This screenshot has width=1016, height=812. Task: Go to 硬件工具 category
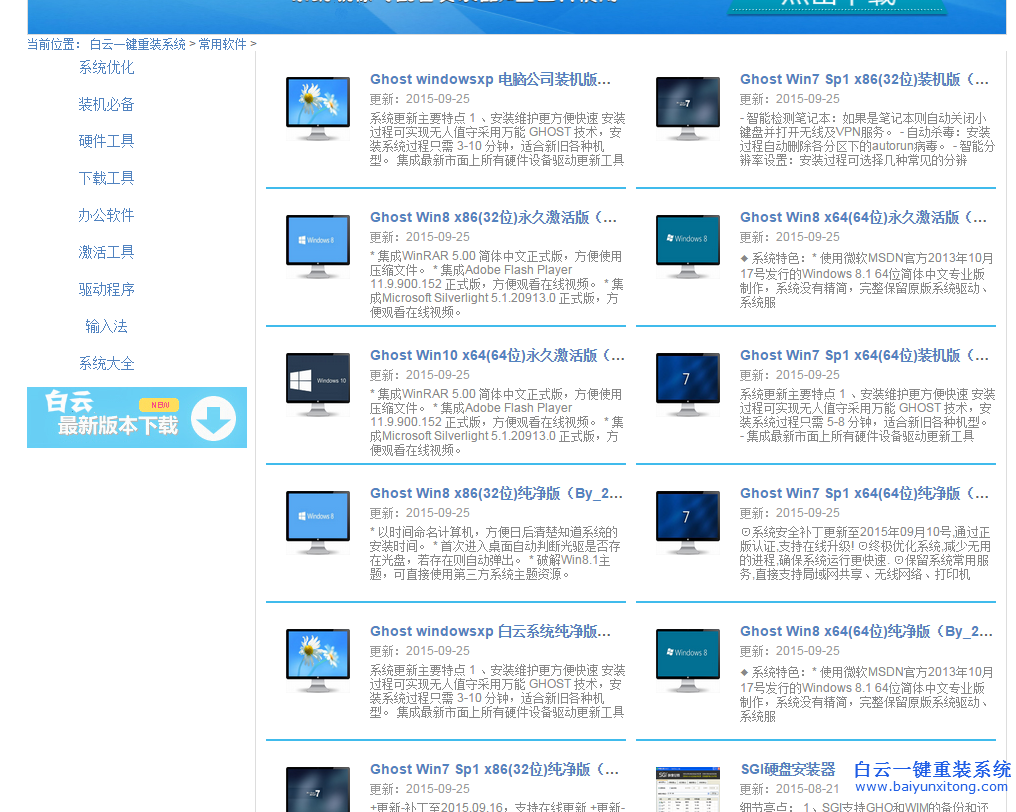click(x=106, y=141)
